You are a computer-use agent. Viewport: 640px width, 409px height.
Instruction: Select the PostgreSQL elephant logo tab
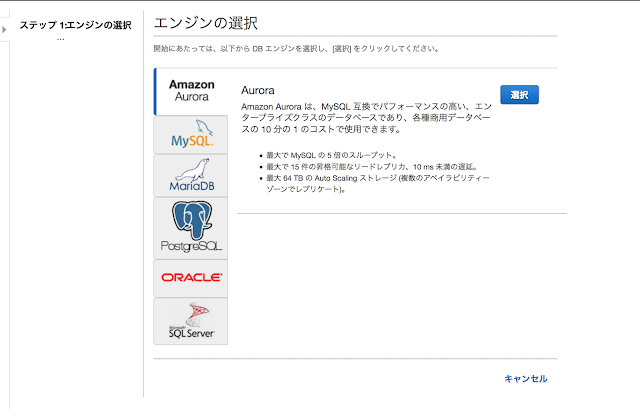point(191,228)
